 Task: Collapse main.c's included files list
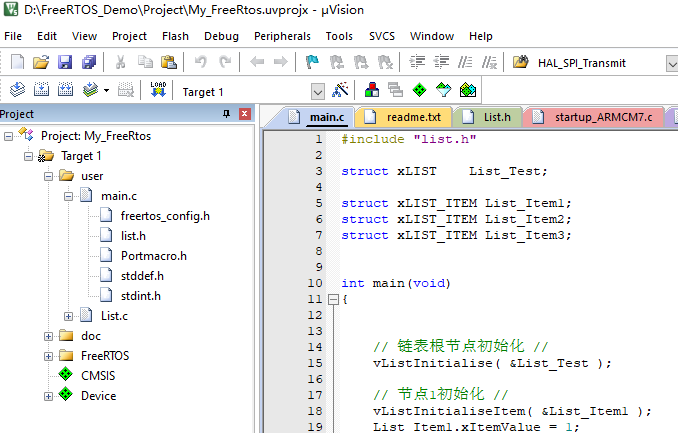(x=68, y=196)
